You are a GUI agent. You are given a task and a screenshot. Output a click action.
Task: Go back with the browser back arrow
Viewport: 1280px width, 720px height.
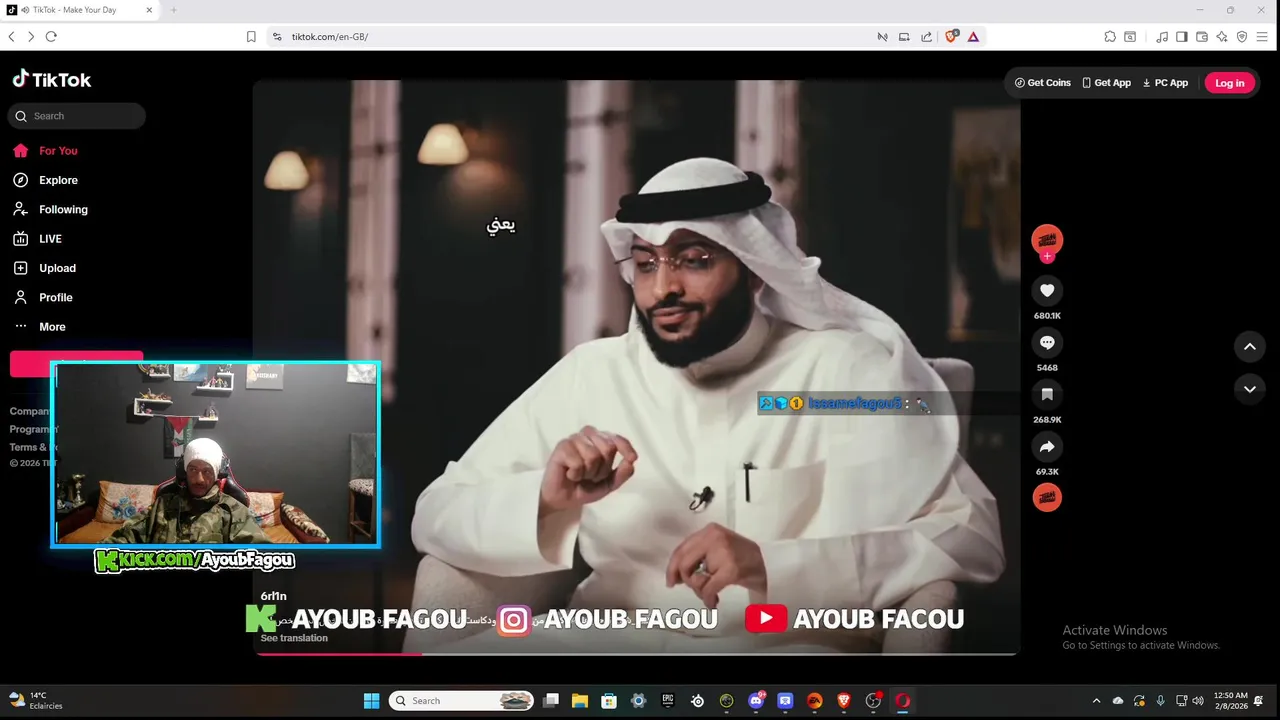(x=12, y=36)
